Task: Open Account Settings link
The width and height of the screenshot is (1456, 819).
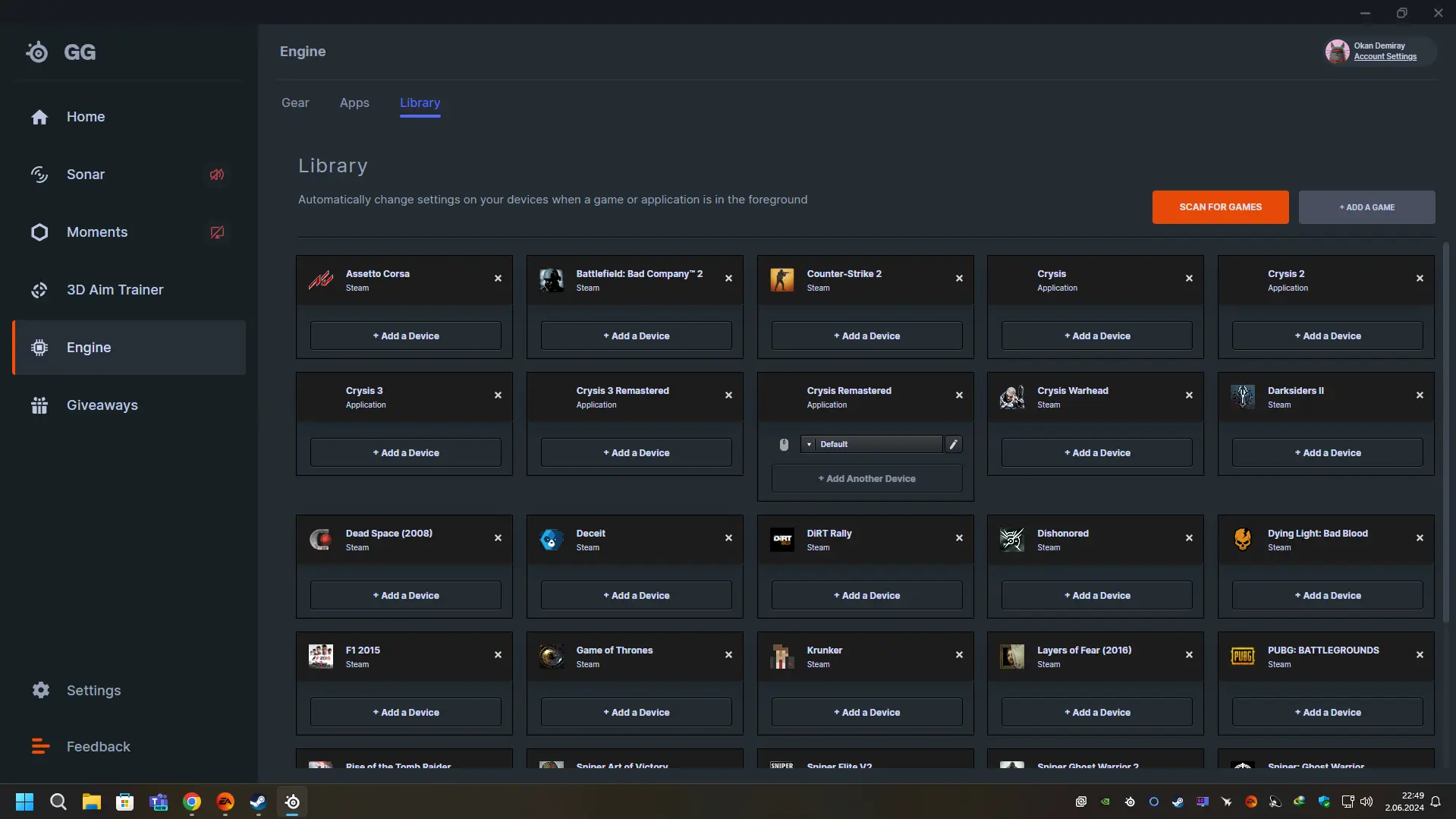Action: pos(1385,57)
